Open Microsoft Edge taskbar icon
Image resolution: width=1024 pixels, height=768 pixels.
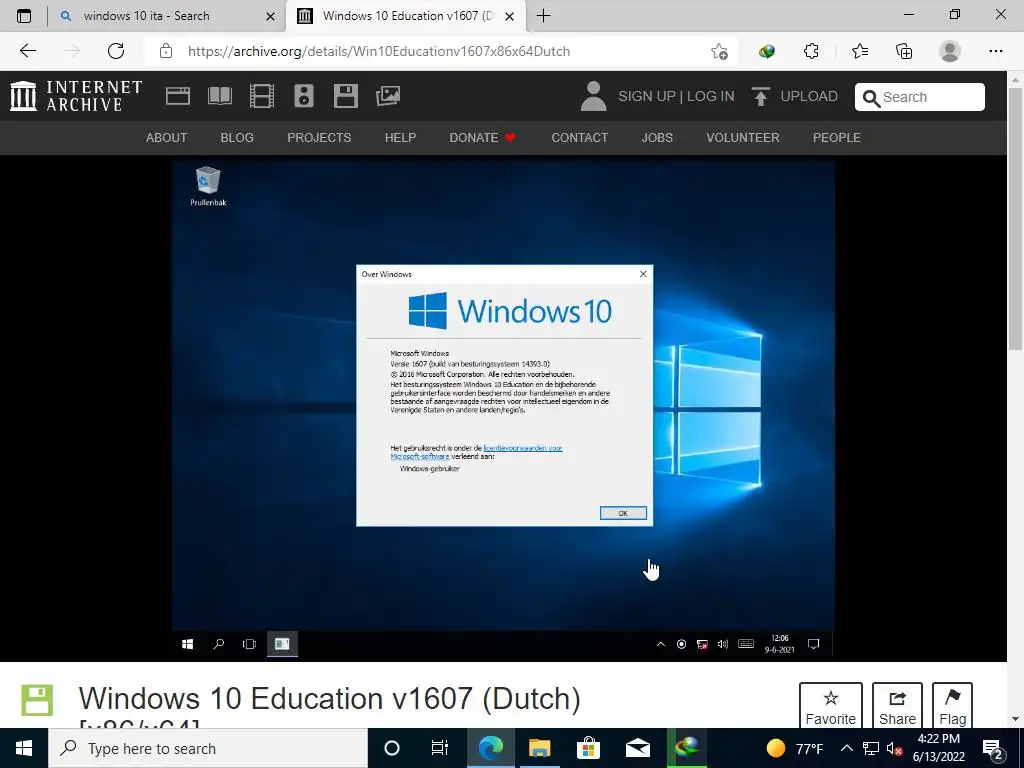(x=490, y=748)
